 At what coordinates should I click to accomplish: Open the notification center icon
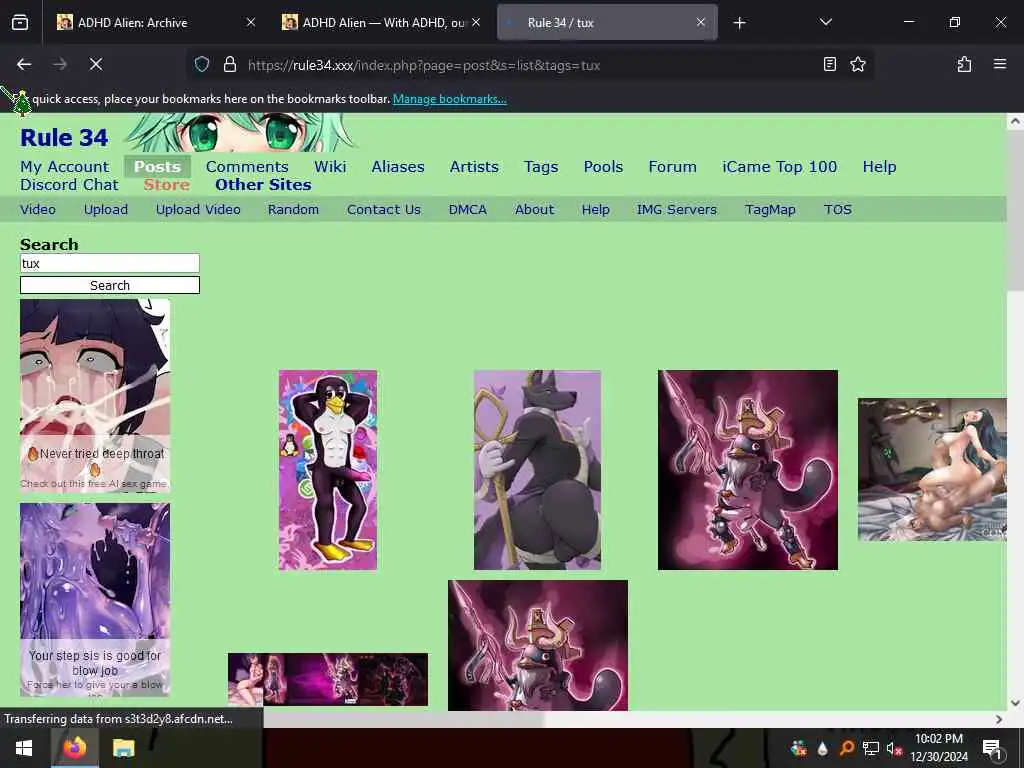(992, 748)
